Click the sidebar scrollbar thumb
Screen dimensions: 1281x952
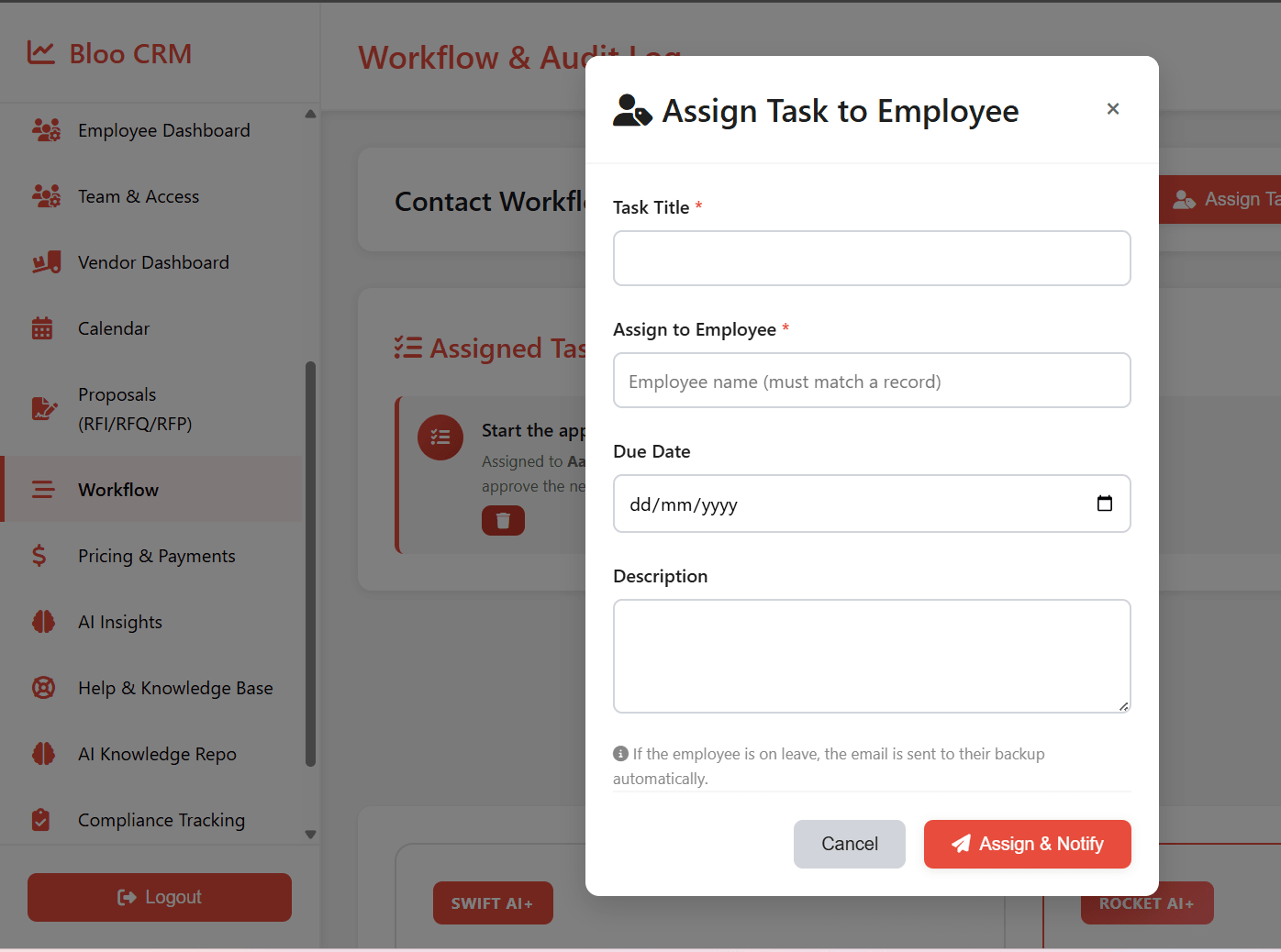(310, 564)
